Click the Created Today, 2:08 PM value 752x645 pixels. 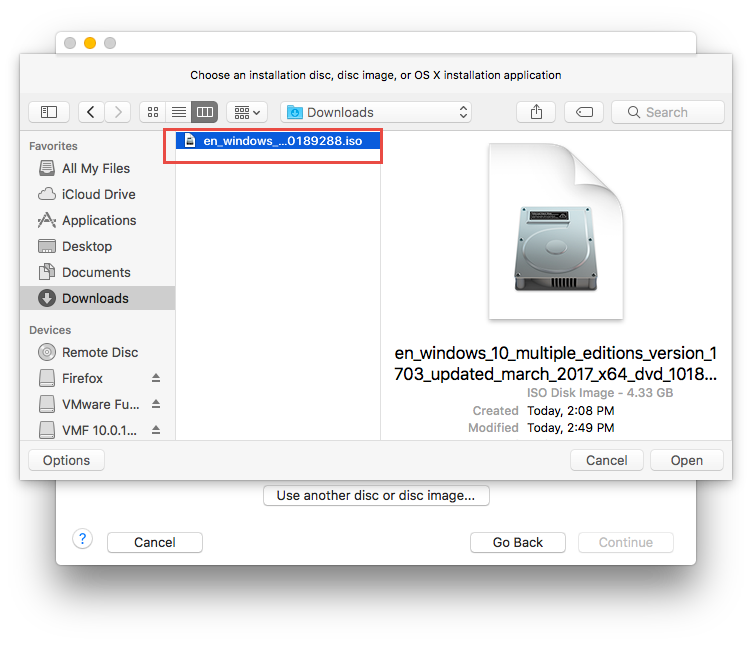click(571, 411)
